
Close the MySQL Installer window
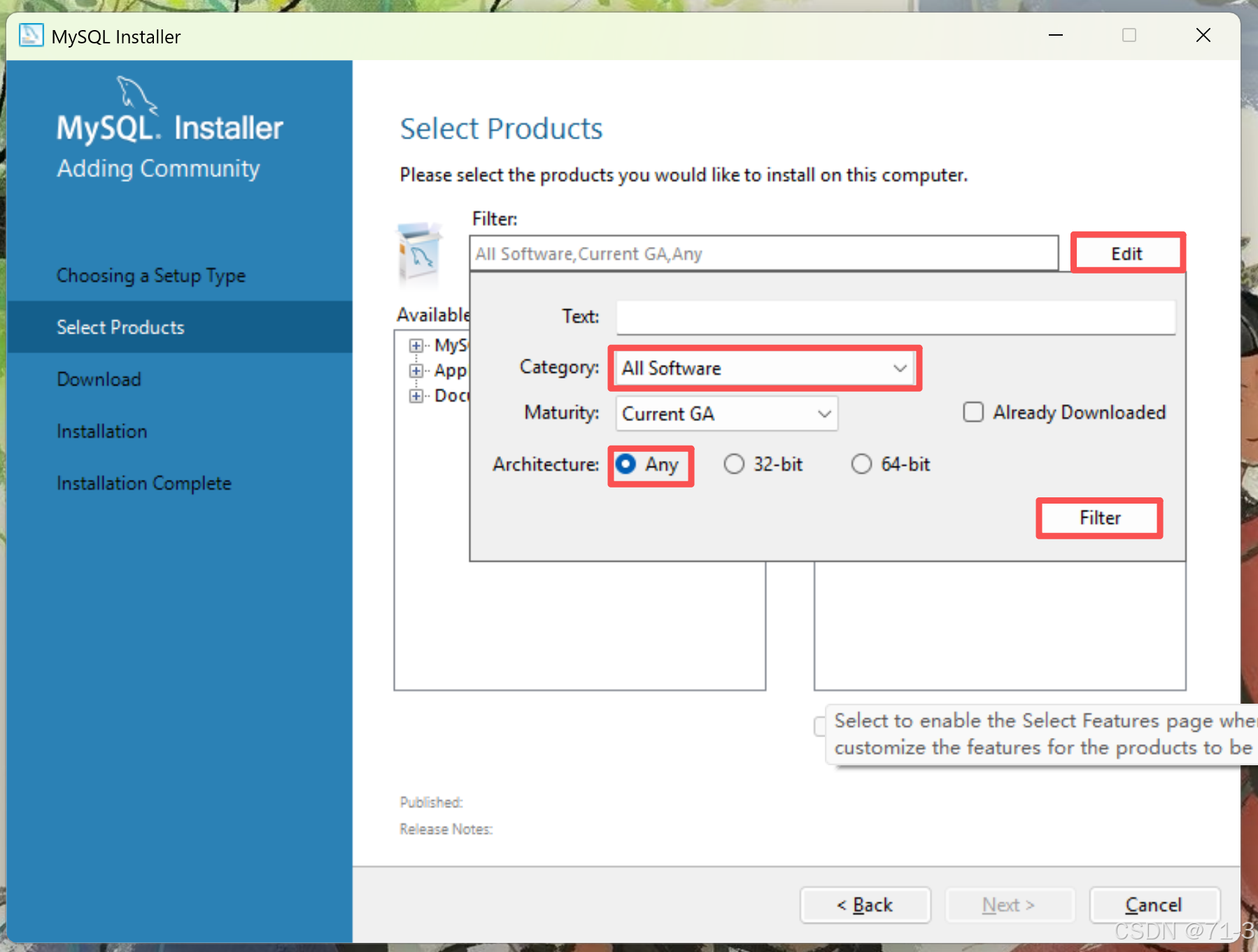pos(1203,35)
